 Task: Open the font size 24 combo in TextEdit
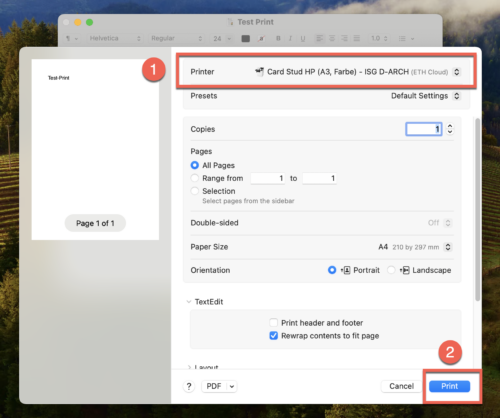(222, 39)
